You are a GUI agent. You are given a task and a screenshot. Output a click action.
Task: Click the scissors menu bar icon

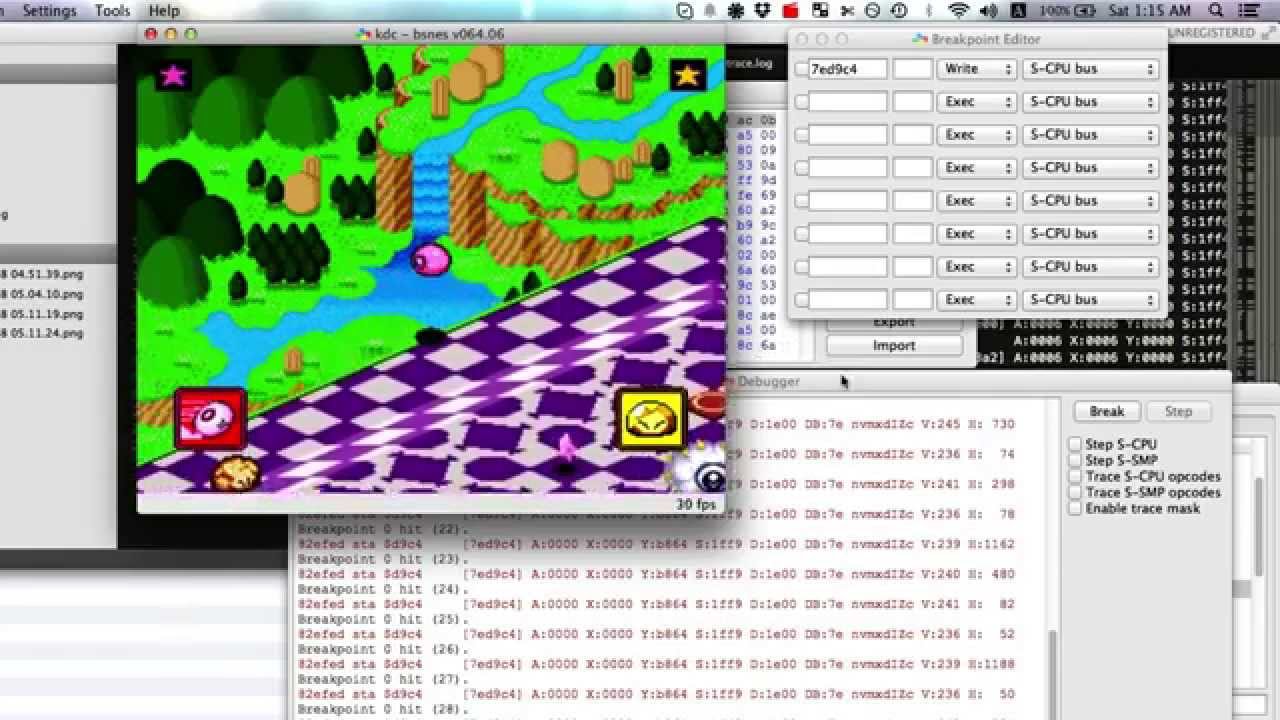(846, 11)
